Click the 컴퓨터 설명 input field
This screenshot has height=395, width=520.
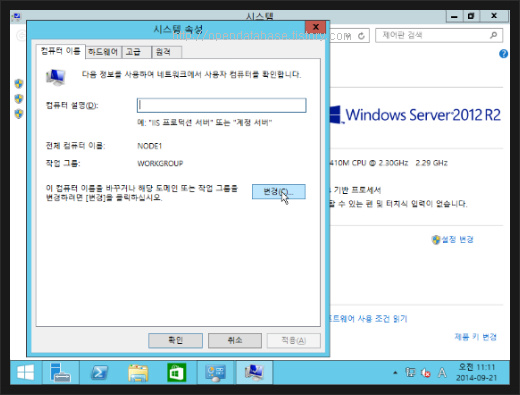tap(222, 105)
